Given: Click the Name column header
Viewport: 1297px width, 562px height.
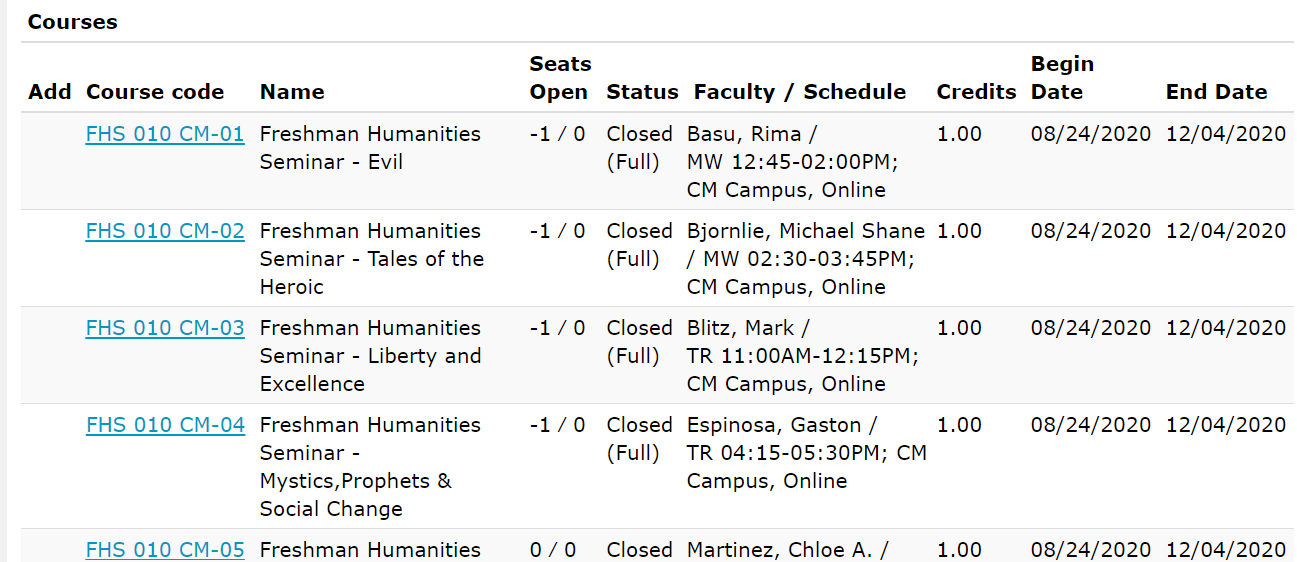Looking at the screenshot, I should pyautogui.click(x=292, y=92).
